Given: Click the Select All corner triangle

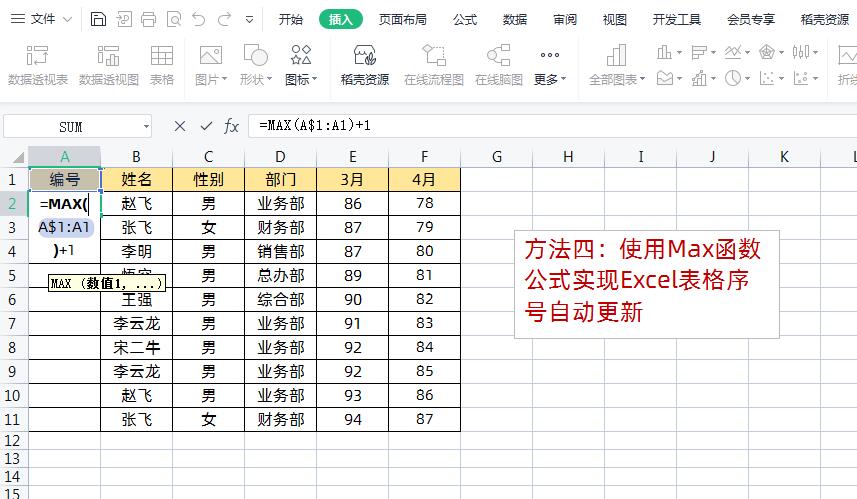Looking at the screenshot, I should tap(19, 157).
